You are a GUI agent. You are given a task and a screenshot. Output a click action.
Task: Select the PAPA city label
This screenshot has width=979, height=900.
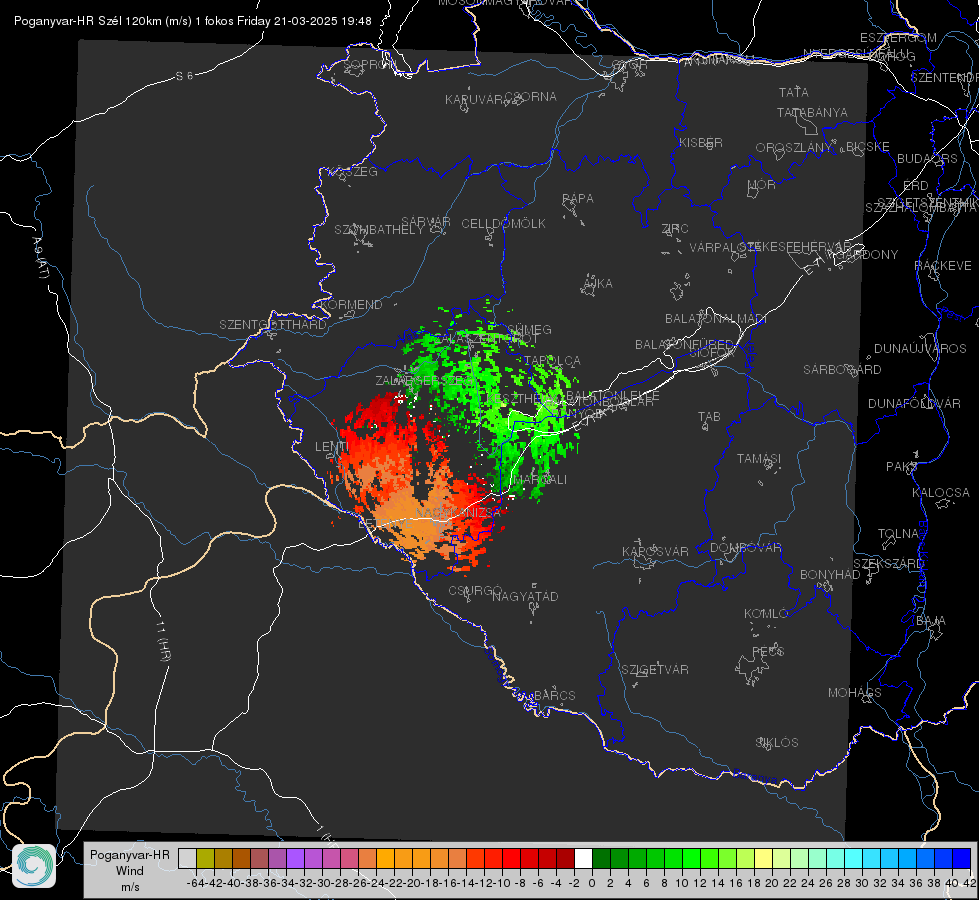tap(578, 199)
